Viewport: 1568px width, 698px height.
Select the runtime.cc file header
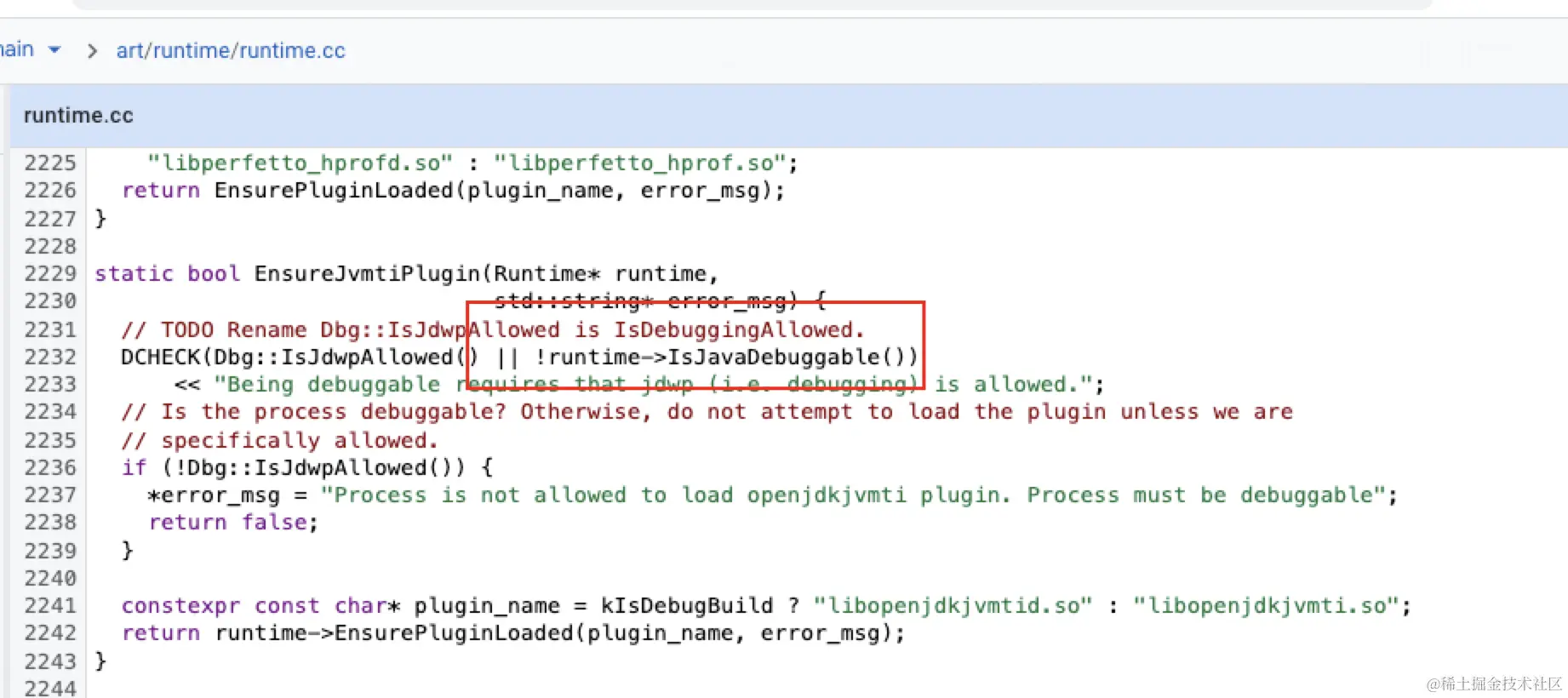click(78, 116)
